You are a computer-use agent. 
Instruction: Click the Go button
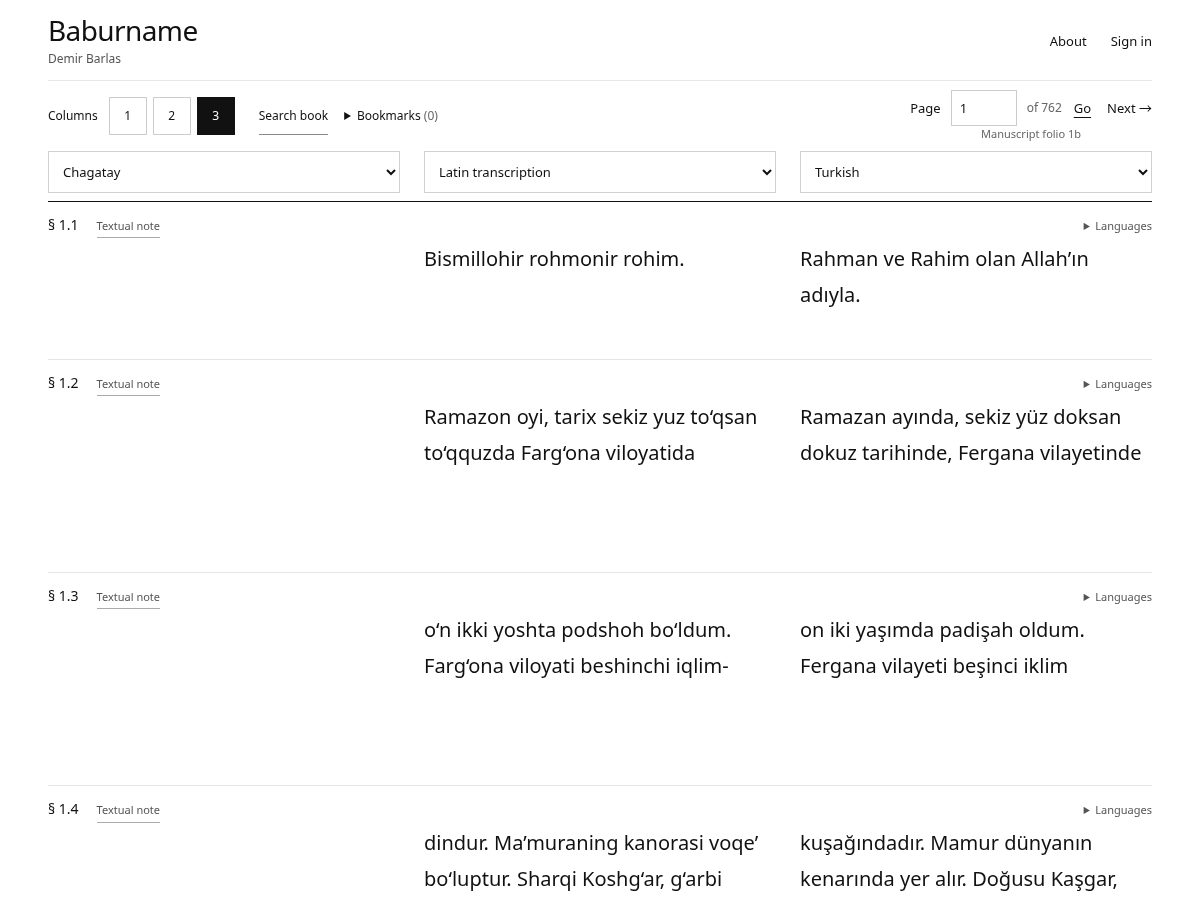1082,108
